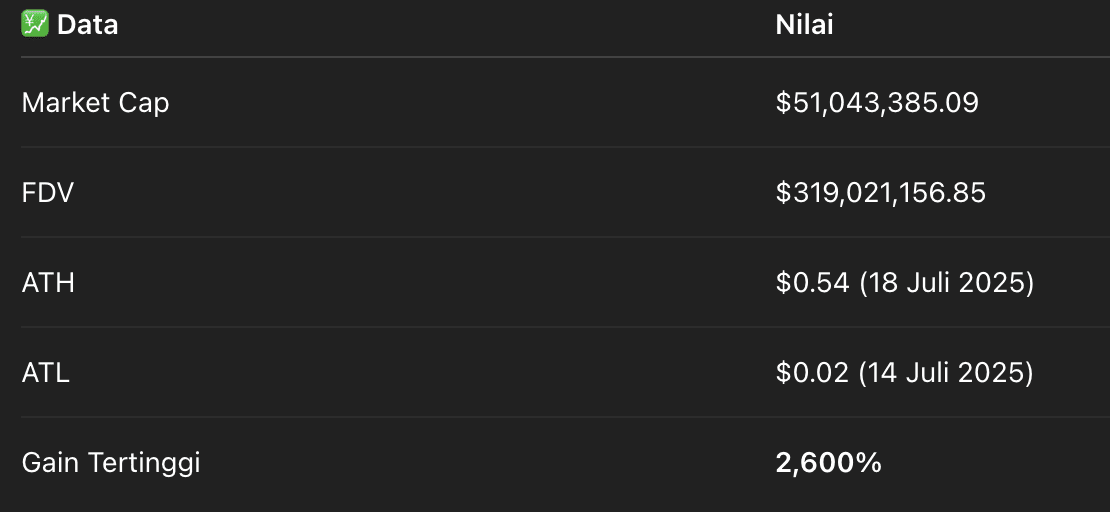The height and width of the screenshot is (512, 1110).
Task: Select the $319,021,156.85 FDV value
Action: tap(881, 193)
